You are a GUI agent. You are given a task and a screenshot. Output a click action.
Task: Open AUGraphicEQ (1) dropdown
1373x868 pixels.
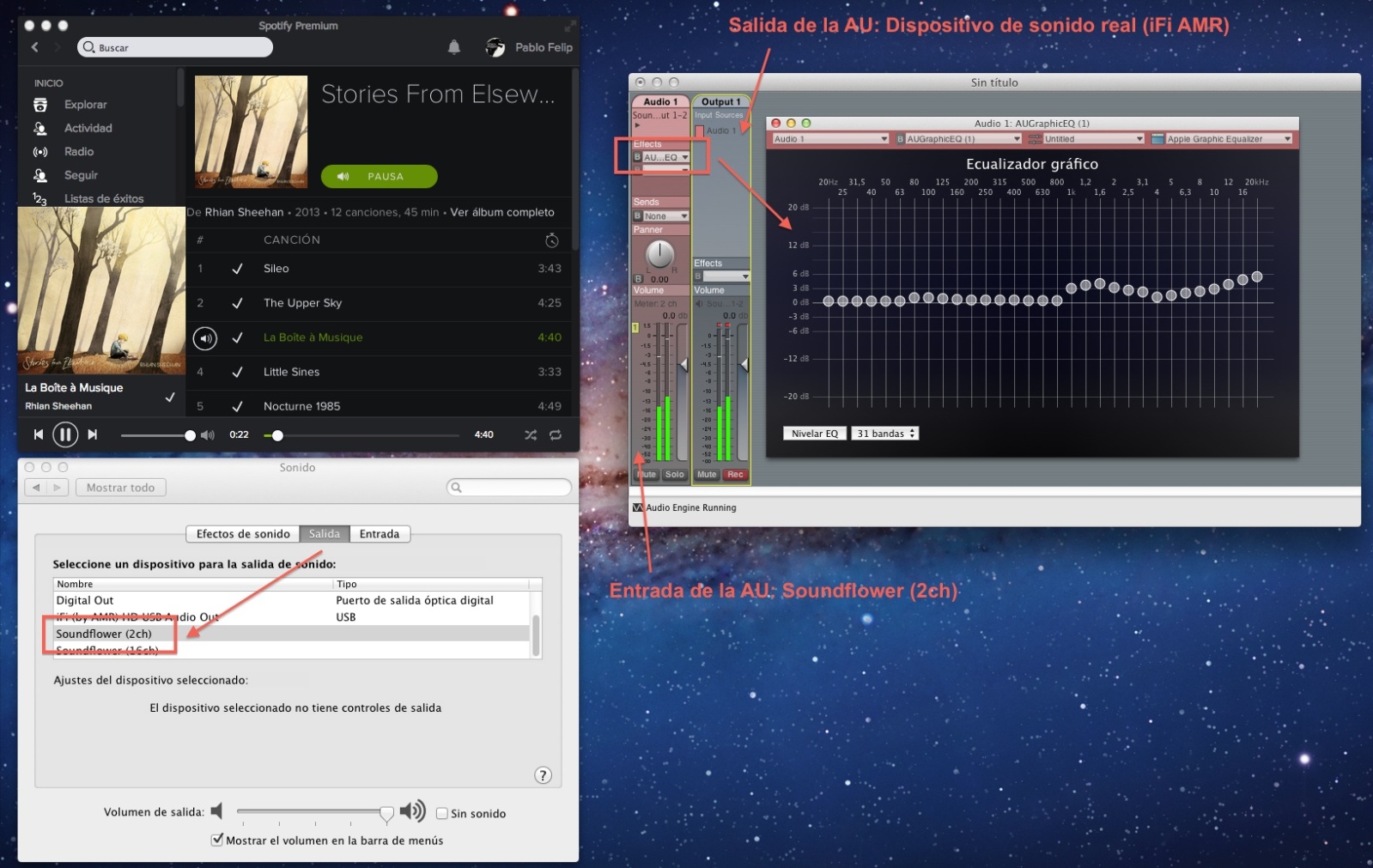pyautogui.click(x=963, y=139)
